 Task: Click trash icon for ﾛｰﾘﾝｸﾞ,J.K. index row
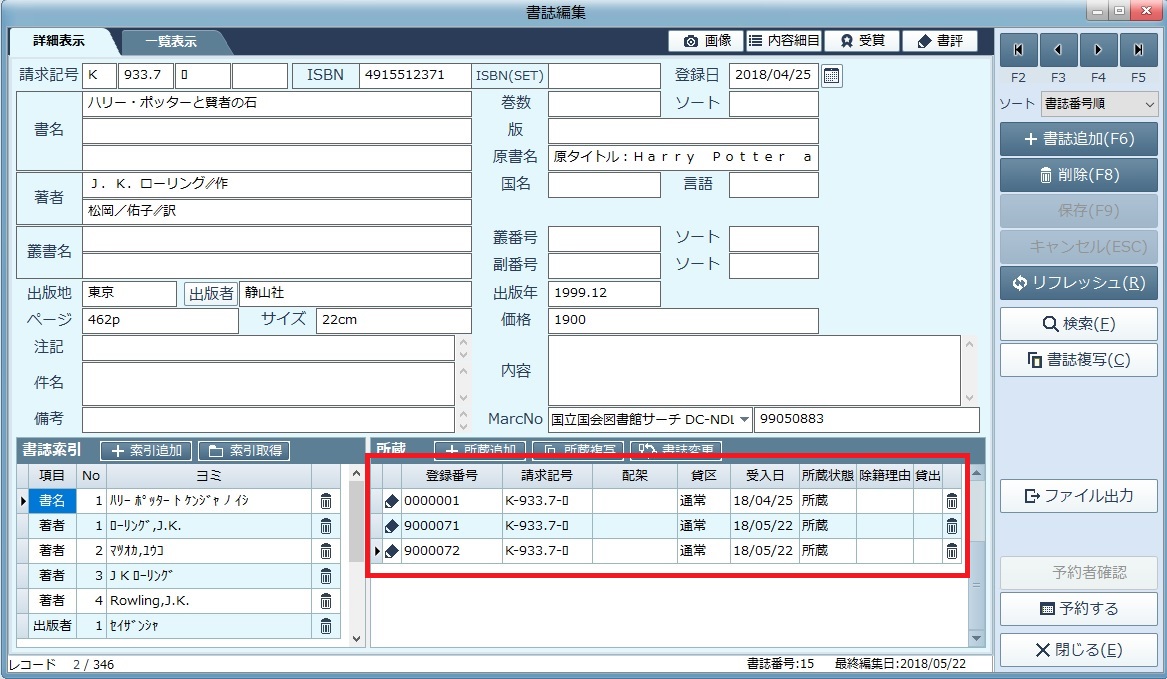pos(326,526)
